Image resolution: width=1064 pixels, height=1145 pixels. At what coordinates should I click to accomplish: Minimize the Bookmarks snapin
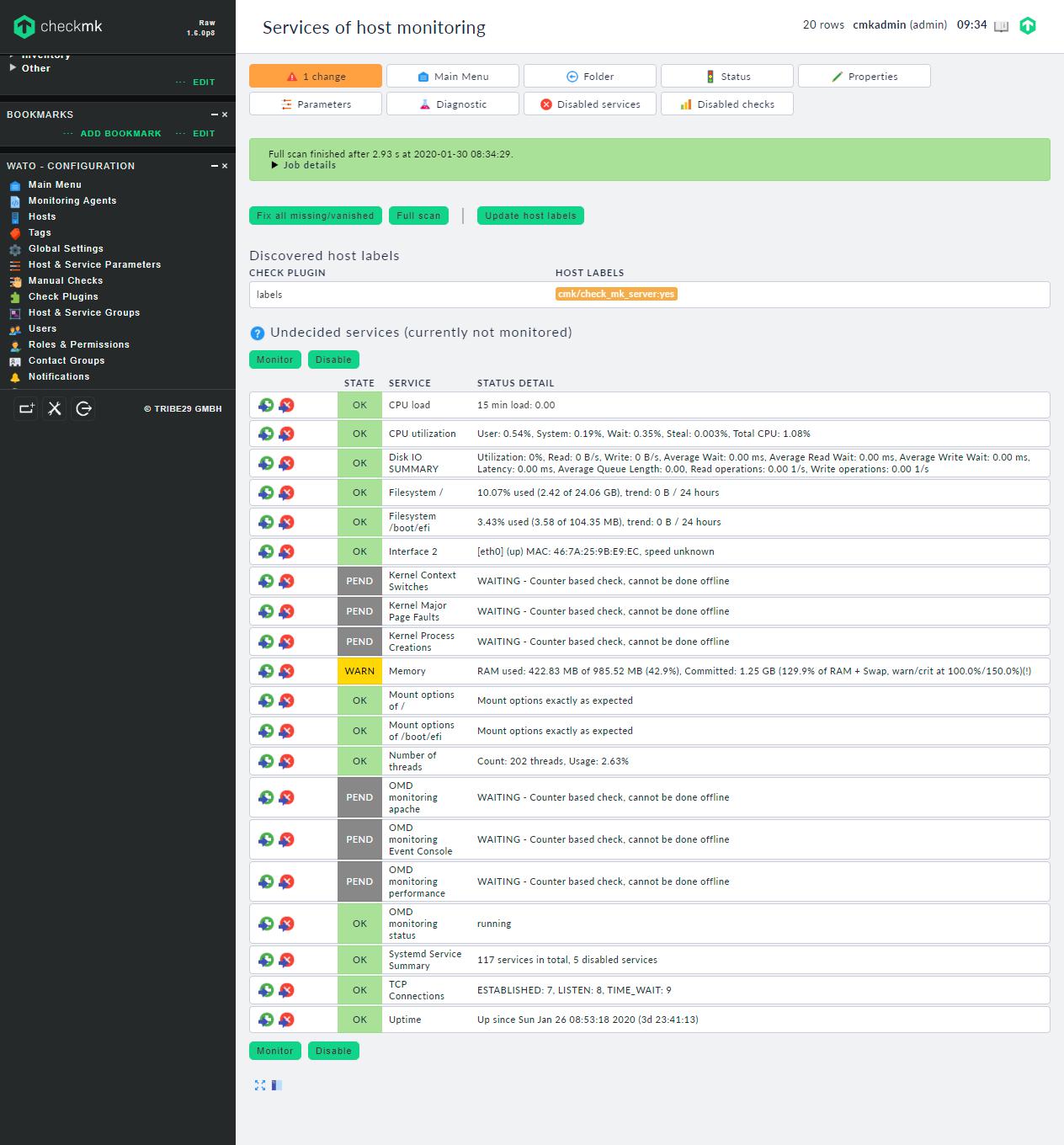click(215, 114)
